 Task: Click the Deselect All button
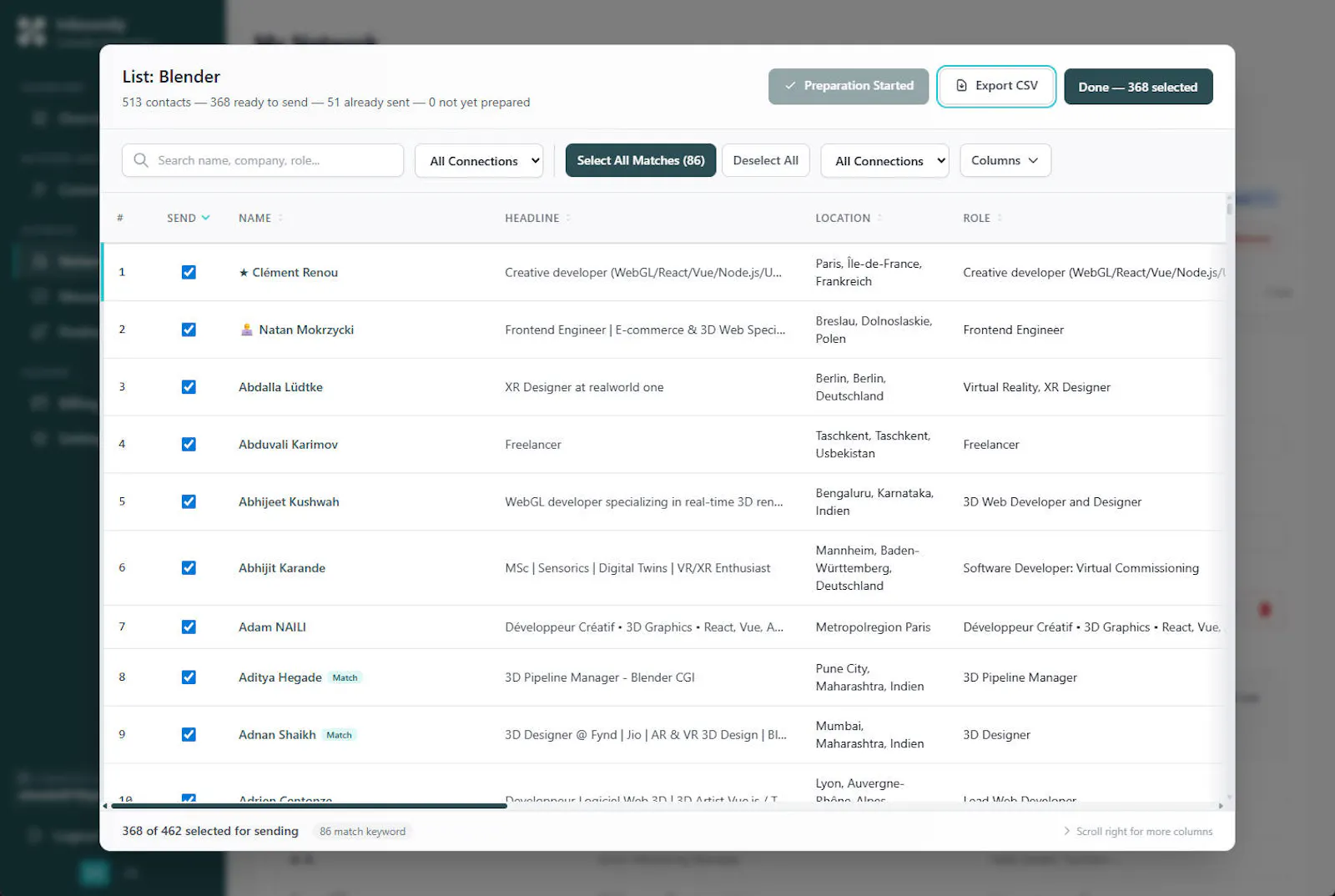tap(765, 160)
